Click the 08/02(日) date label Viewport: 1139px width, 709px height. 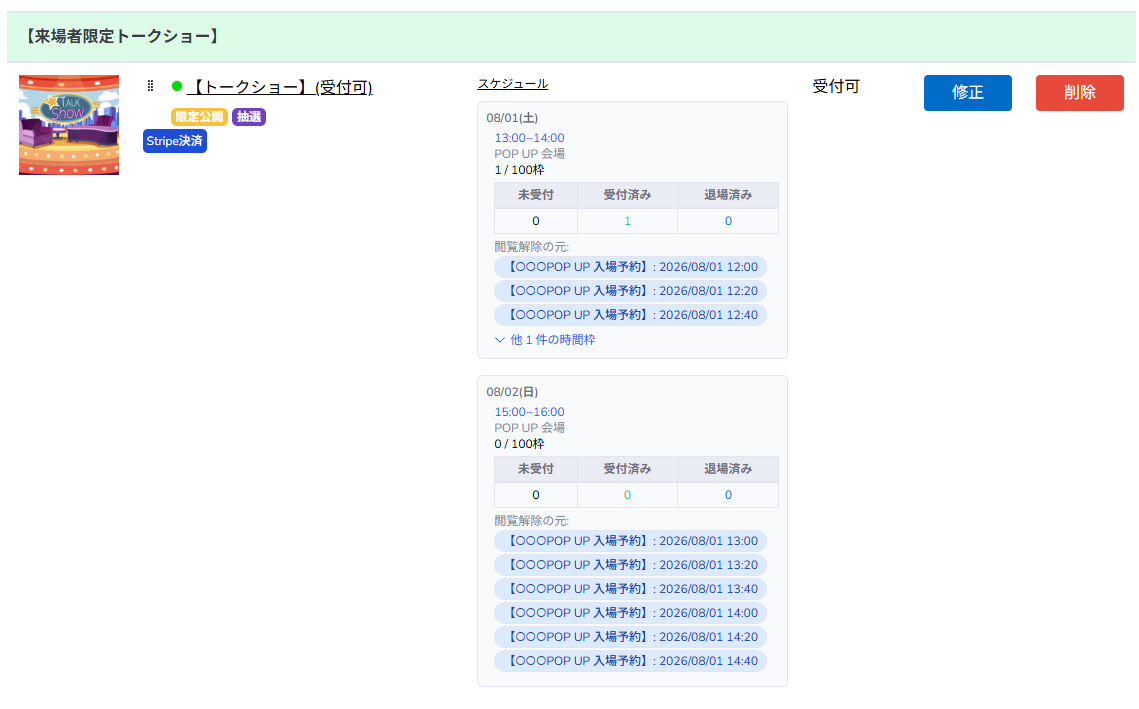512,392
